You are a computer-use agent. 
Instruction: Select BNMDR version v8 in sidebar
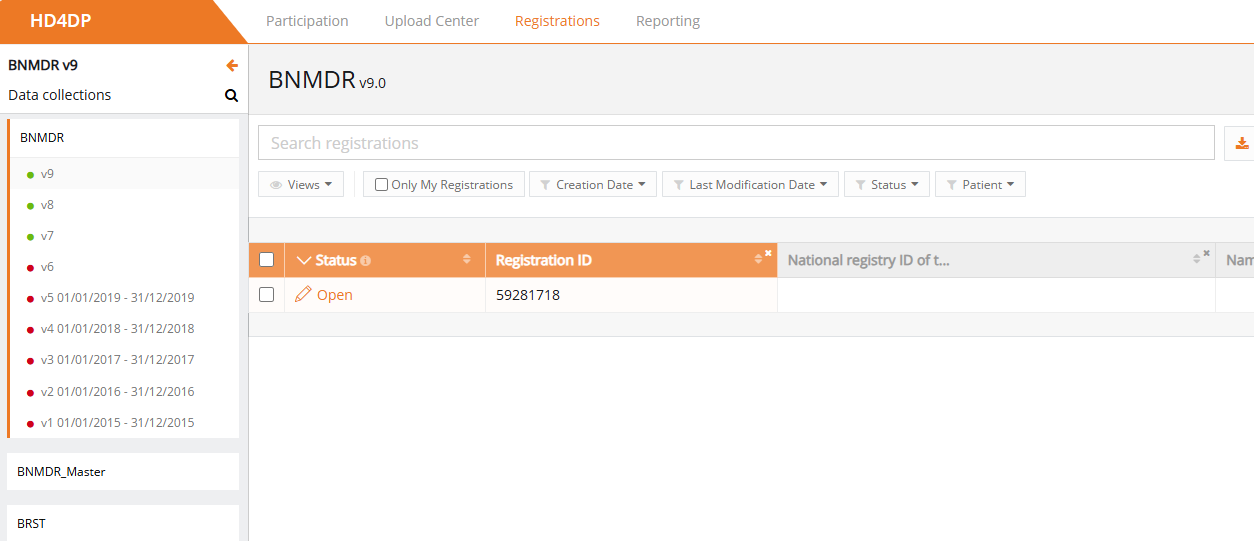(x=47, y=205)
